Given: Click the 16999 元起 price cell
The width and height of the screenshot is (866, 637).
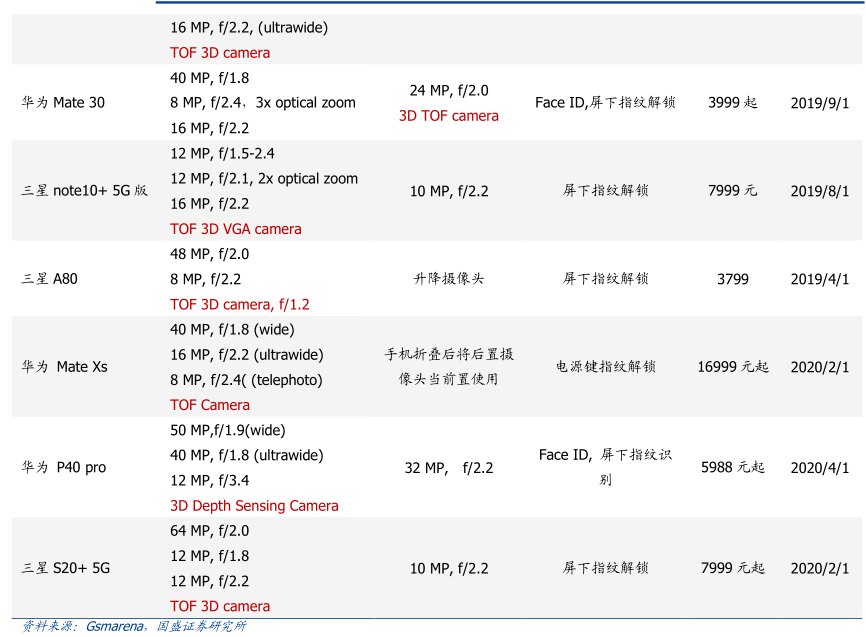Looking at the screenshot, I should click(732, 367).
